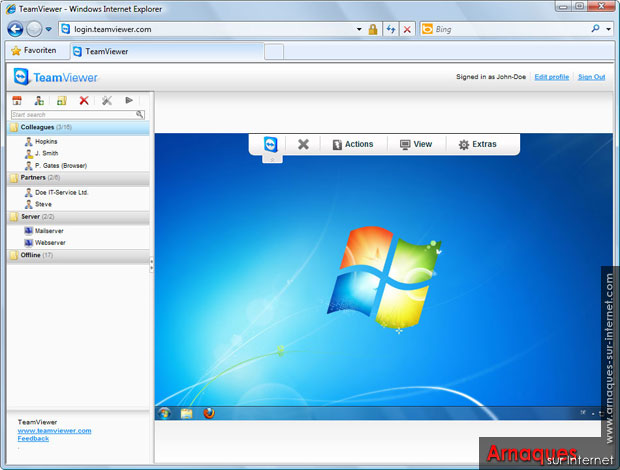Open a new browser tab

pos(274,52)
